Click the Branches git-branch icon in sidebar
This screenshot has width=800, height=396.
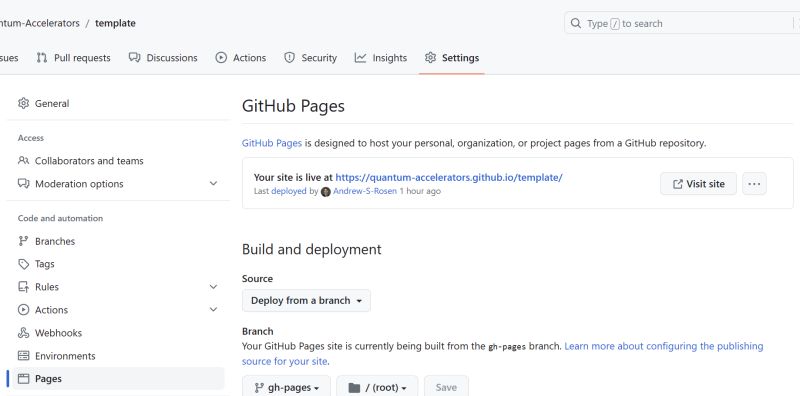[23, 241]
